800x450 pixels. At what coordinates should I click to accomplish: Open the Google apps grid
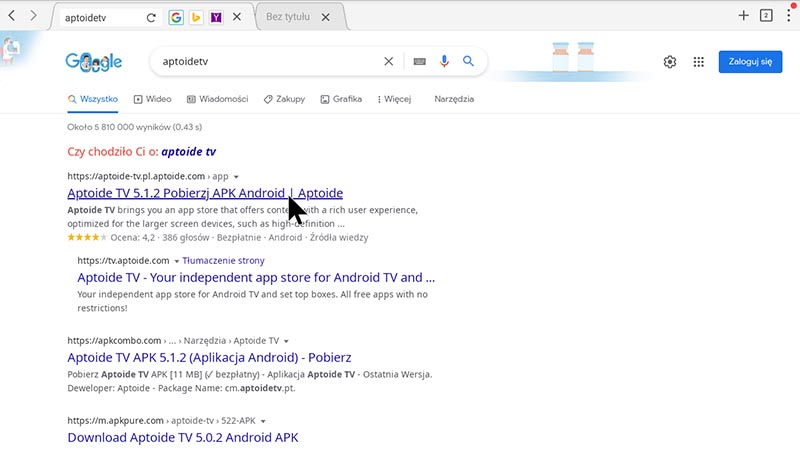(x=699, y=62)
